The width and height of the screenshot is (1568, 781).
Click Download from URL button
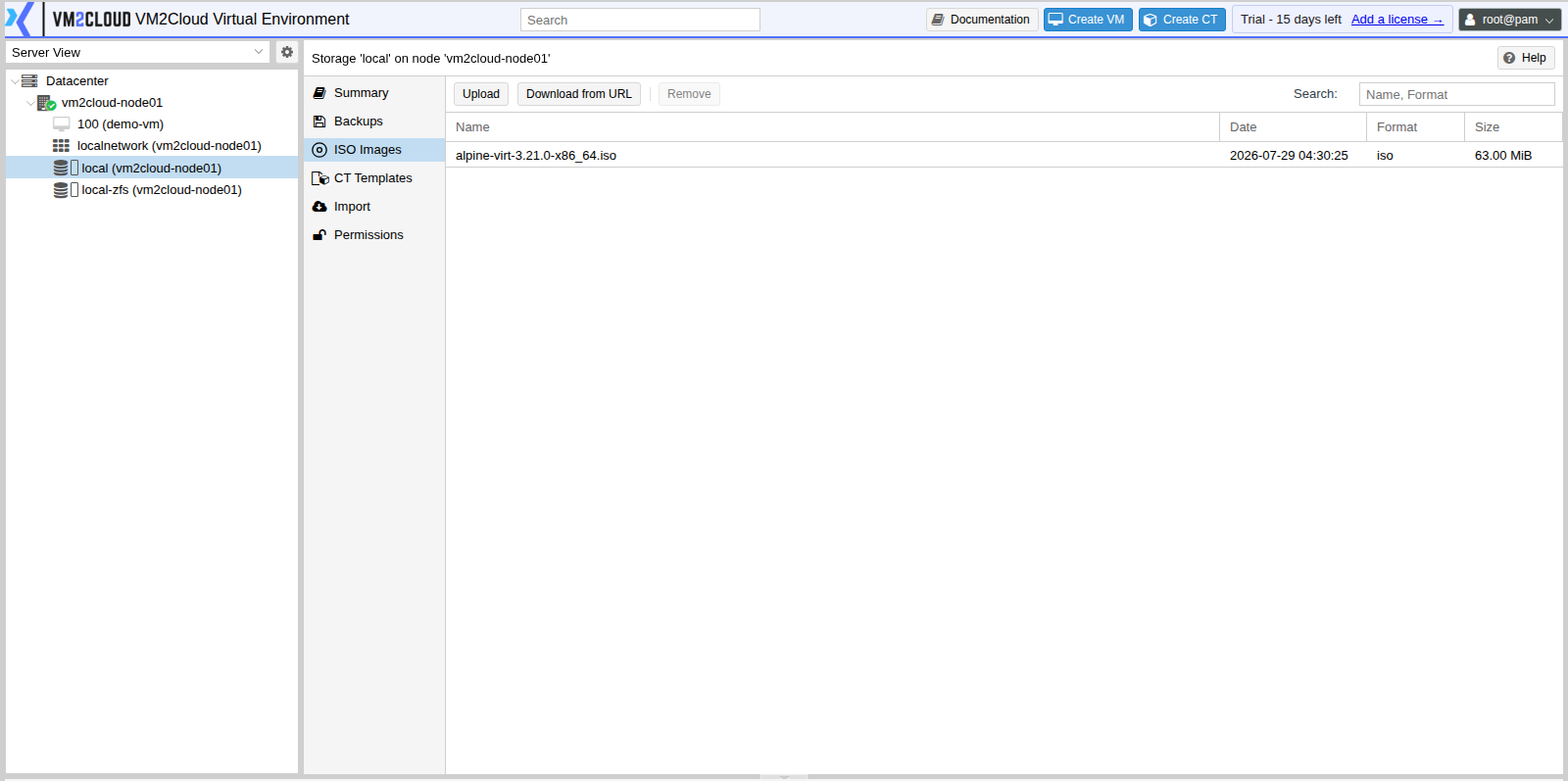click(579, 94)
